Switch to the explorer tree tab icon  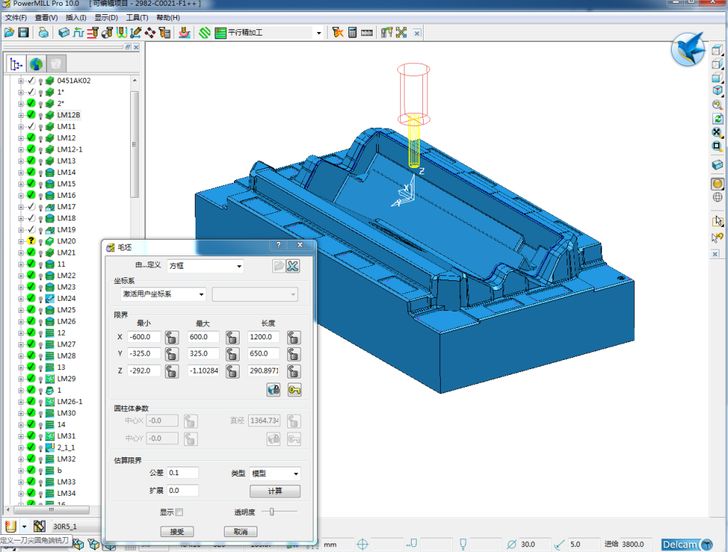[x=17, y=64]
